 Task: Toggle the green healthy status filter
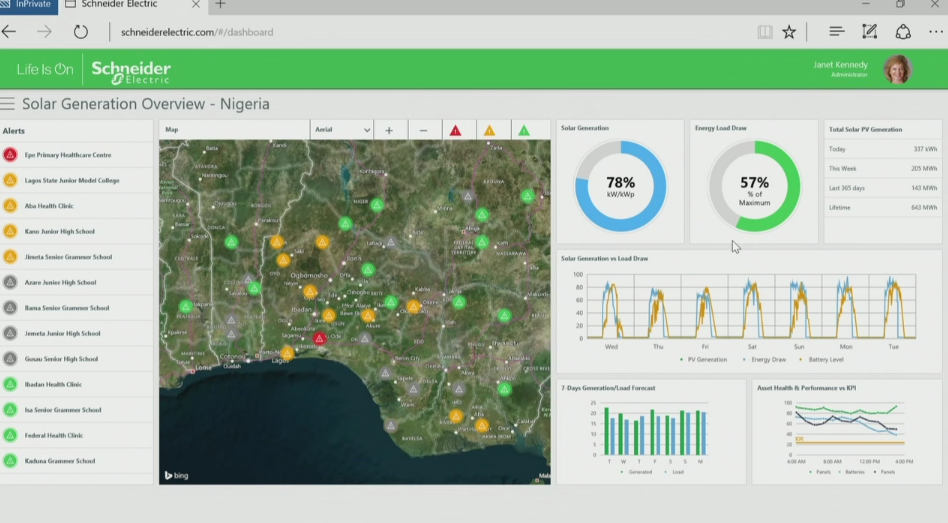tap(523, 130)
